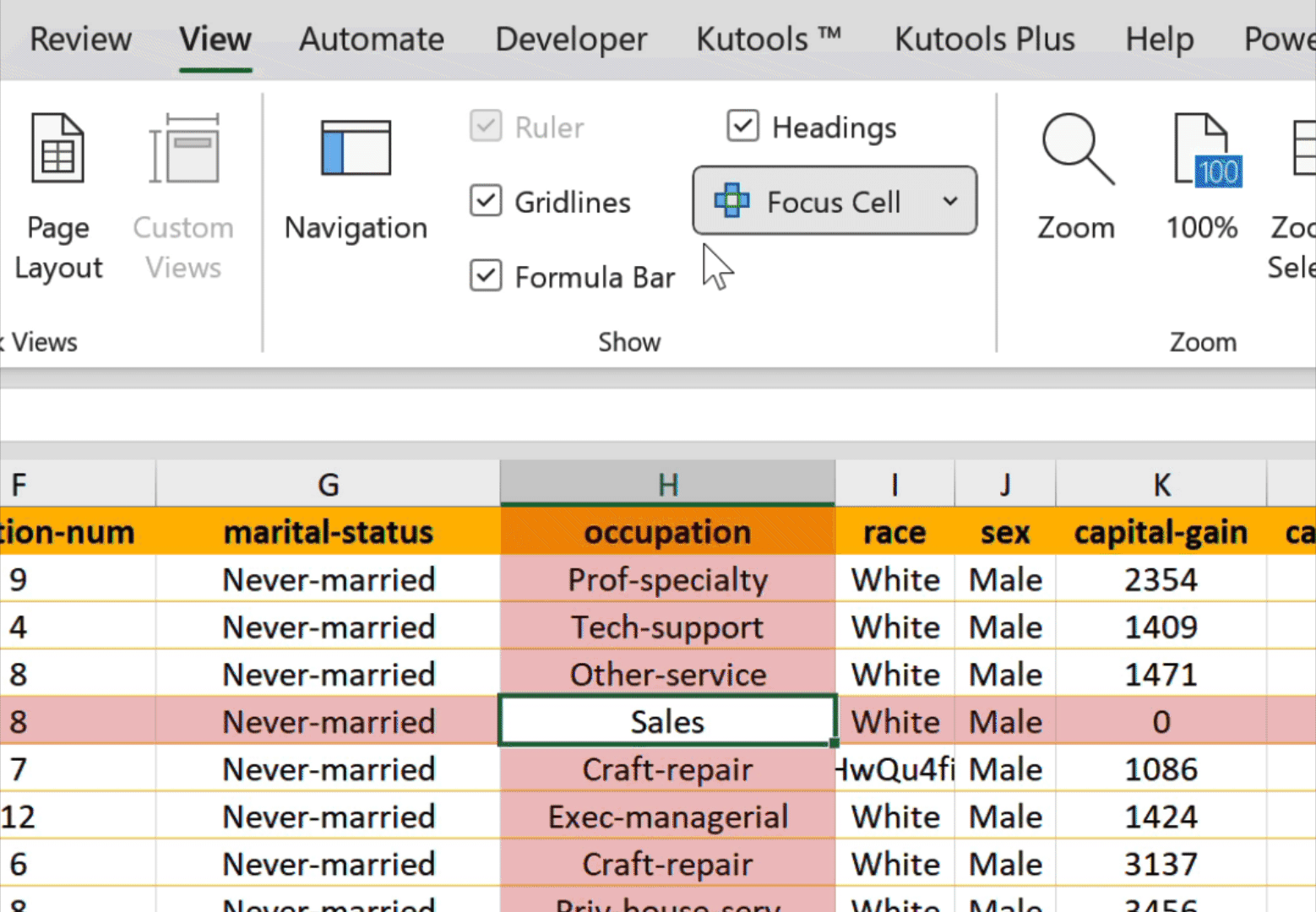Select the HwQu4fi race cell
This screenshot has height=912, width=1316.
tap(895, 768)
